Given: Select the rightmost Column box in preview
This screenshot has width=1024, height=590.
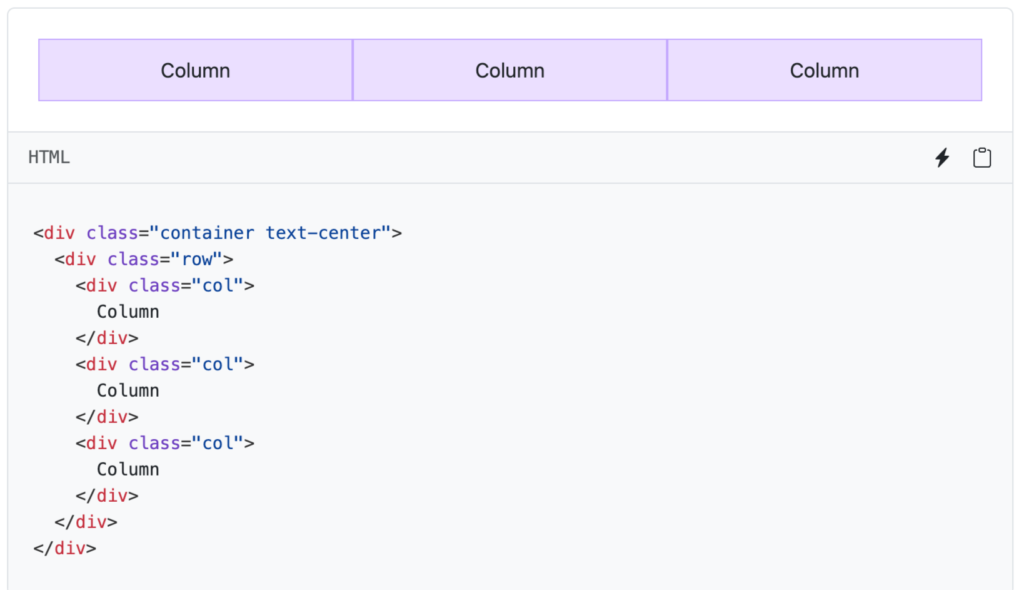Looking at the screenshot, I should (824, 70).
